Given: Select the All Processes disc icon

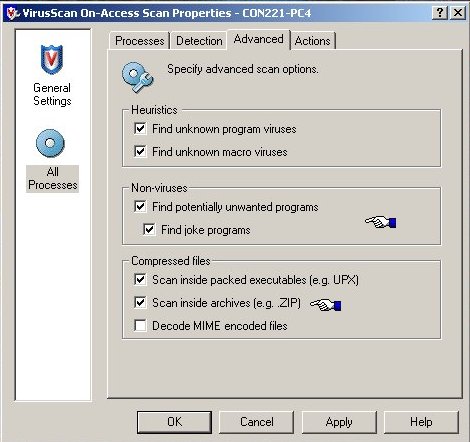Looking at the screenshot, I should [50, 143].
